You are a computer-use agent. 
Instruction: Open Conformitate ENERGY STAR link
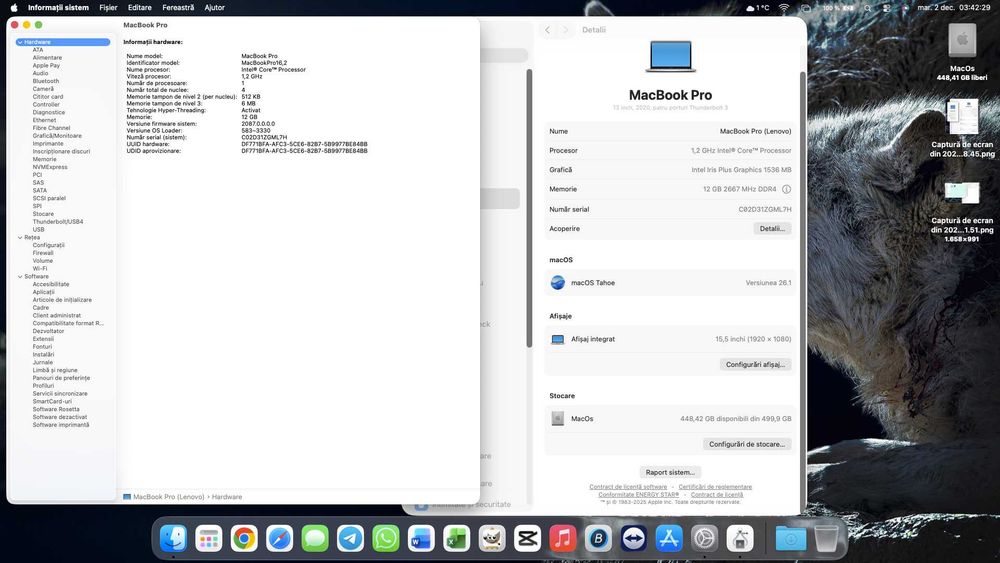click(638, 495)
